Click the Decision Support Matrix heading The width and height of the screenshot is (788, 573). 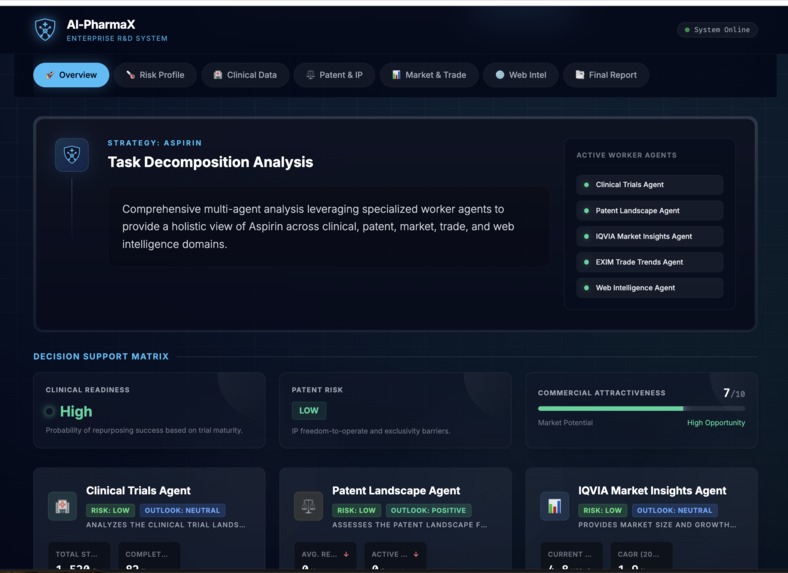101,356
